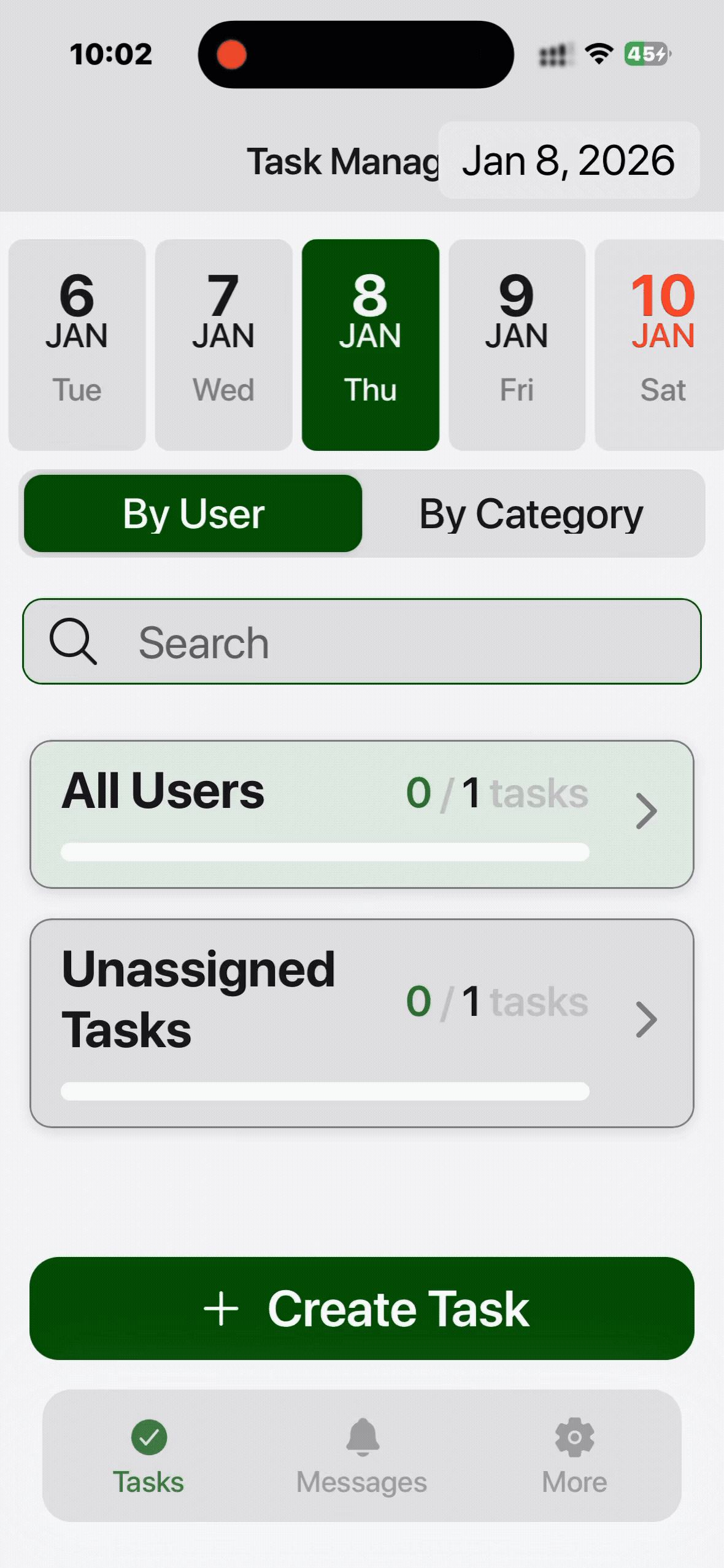
Task: Expand the Unassigned Tasks chevron
Action: pos(646,1020)
